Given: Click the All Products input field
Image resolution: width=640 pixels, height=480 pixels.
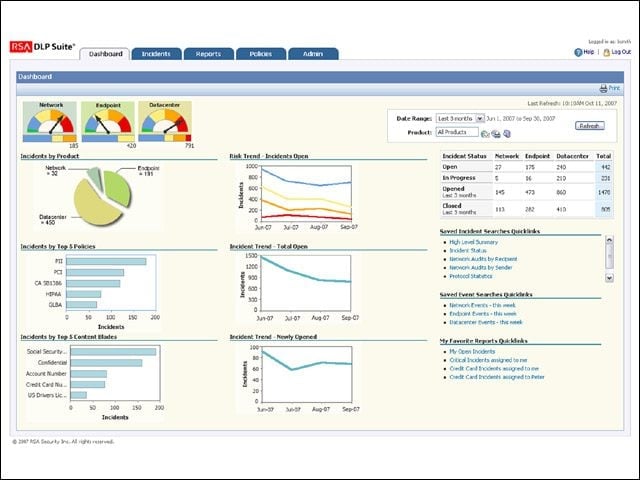Looking at the screenshot, I should point(457,132).
